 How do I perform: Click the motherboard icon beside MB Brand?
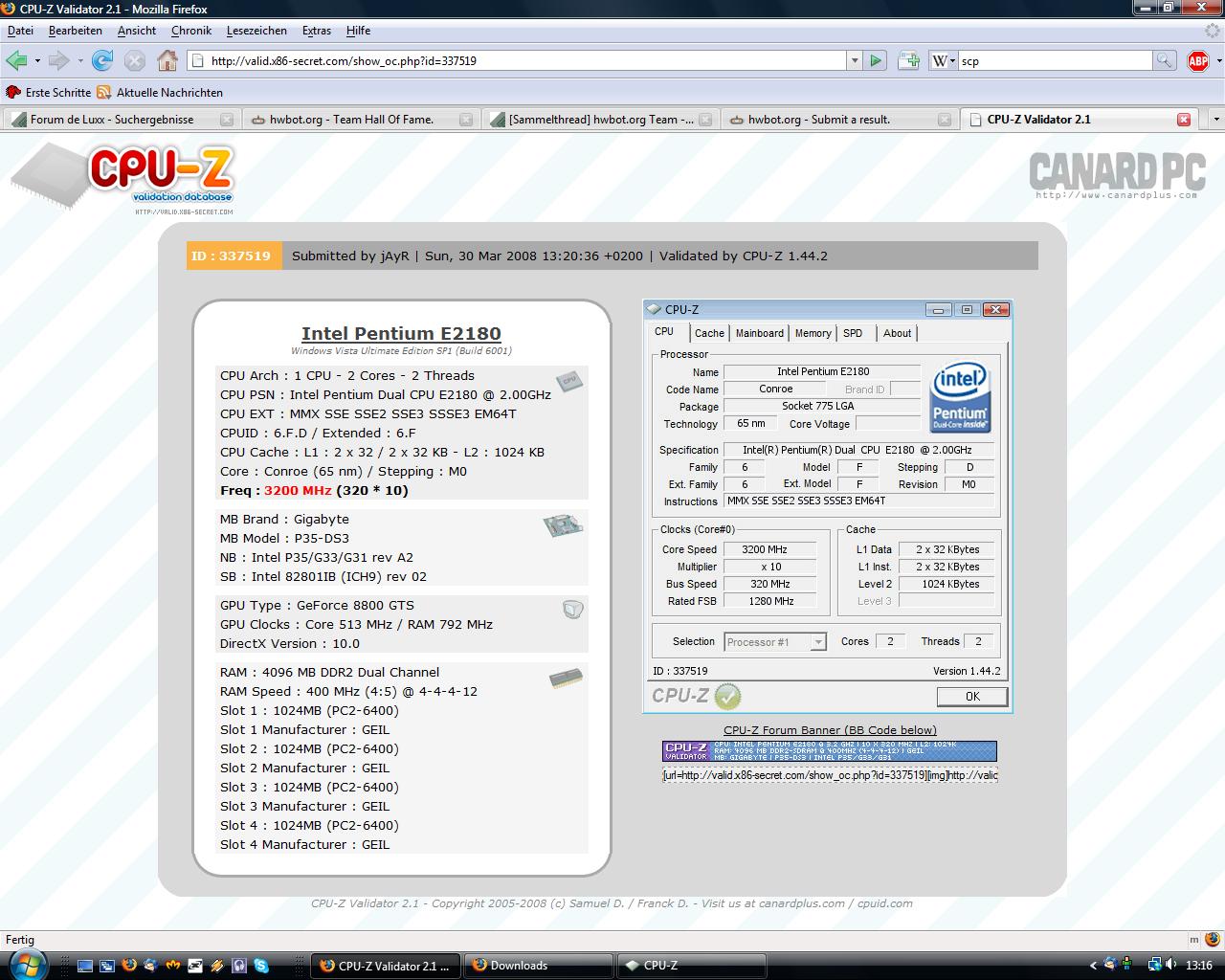[563, 524]
